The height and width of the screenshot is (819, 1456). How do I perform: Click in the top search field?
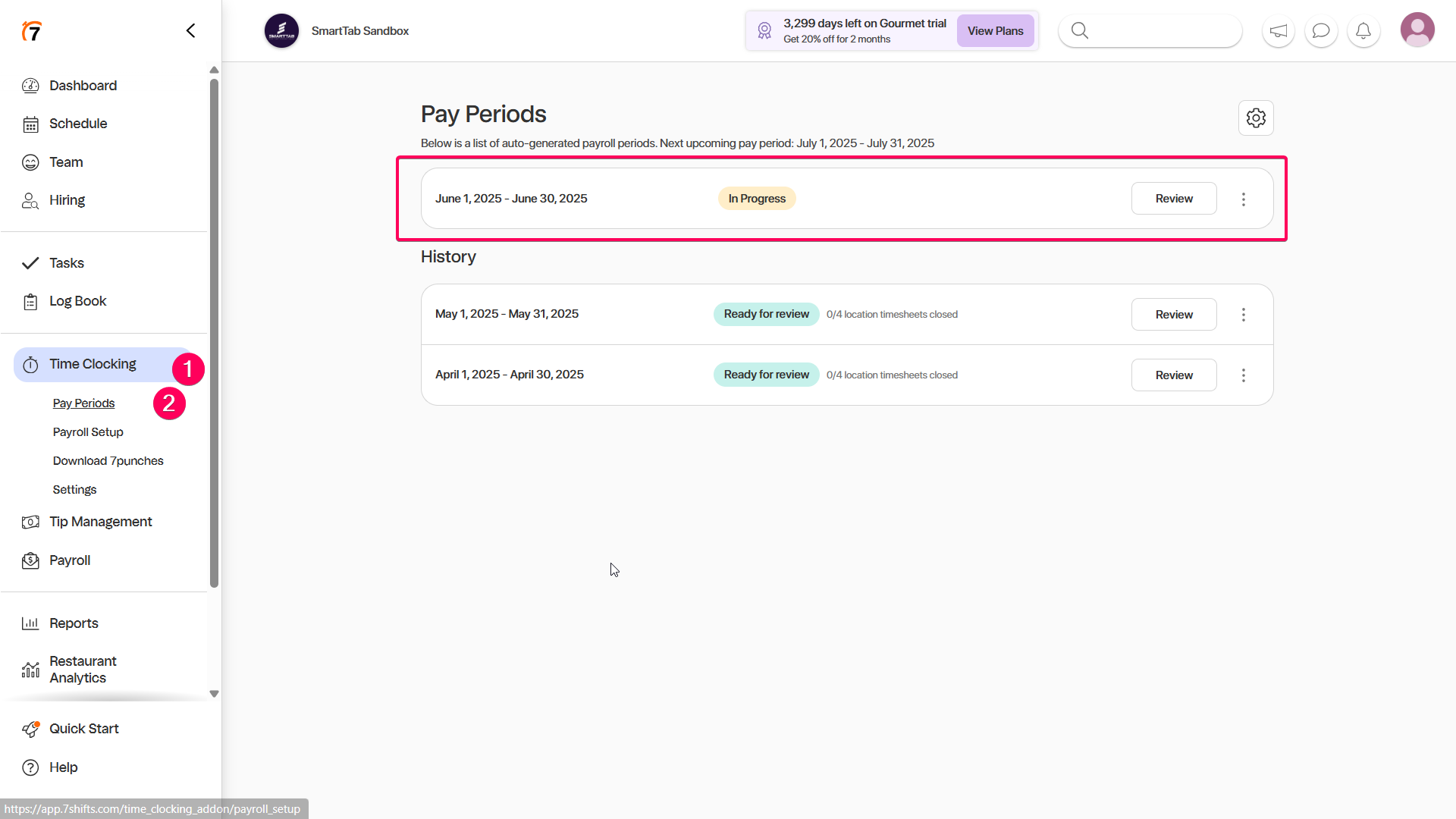click(1160, 31)
